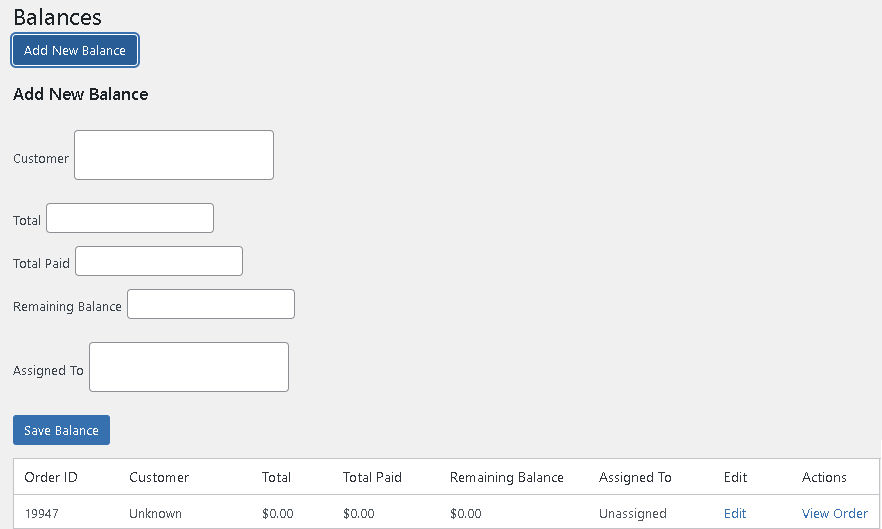Click the Order ID column header
The height and width of the screenshot is (529, 882).
pos(51,477)
